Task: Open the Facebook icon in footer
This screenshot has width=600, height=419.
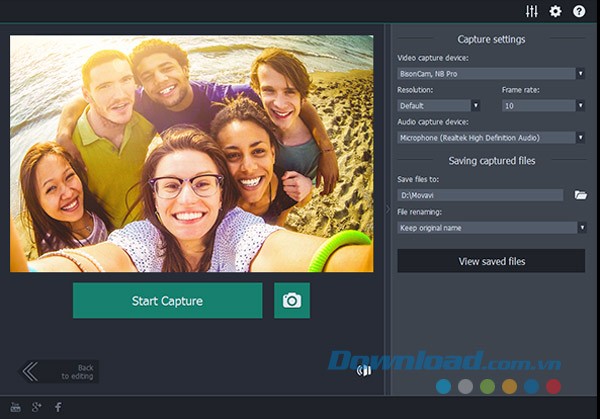Action: [x=58, y=407]
